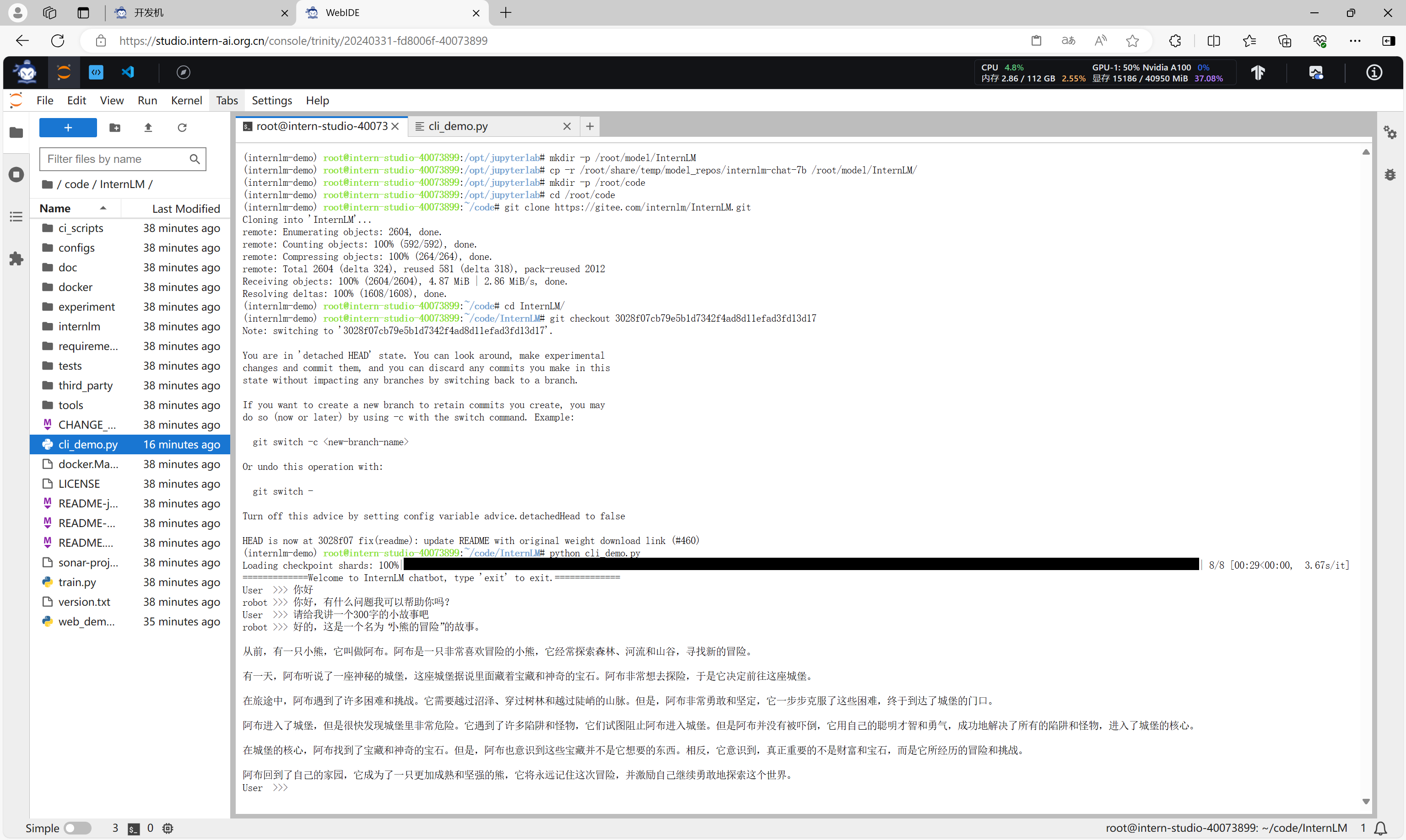
Task: Open the Tabs menu
Action: click(x=227, y=100)
